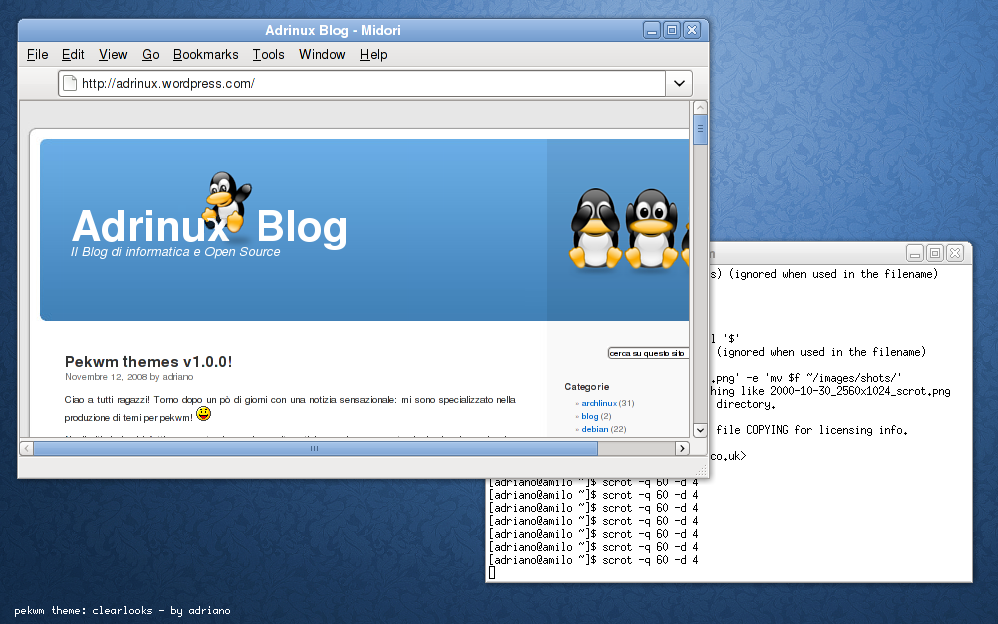Click the Adrinux Blog - Midori title bar
998x624 pixels.
[332, 30]
